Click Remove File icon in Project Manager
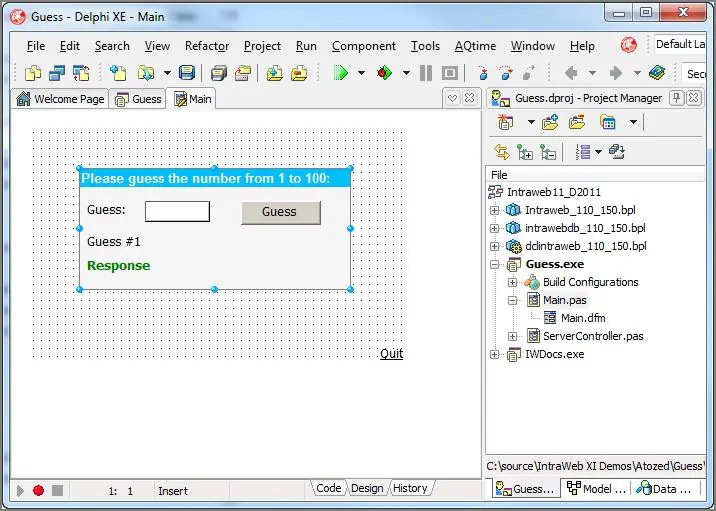Image resolution: width=716 pixels, height=511 pixels. (577, 122)
